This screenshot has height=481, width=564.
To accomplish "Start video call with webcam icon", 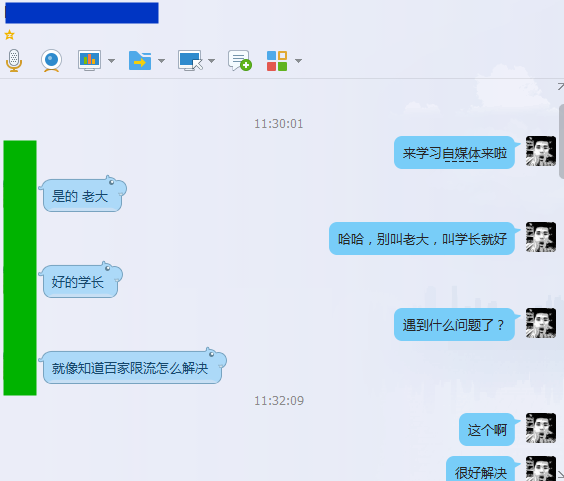I will pyautogui.click(x=51, y=60).
